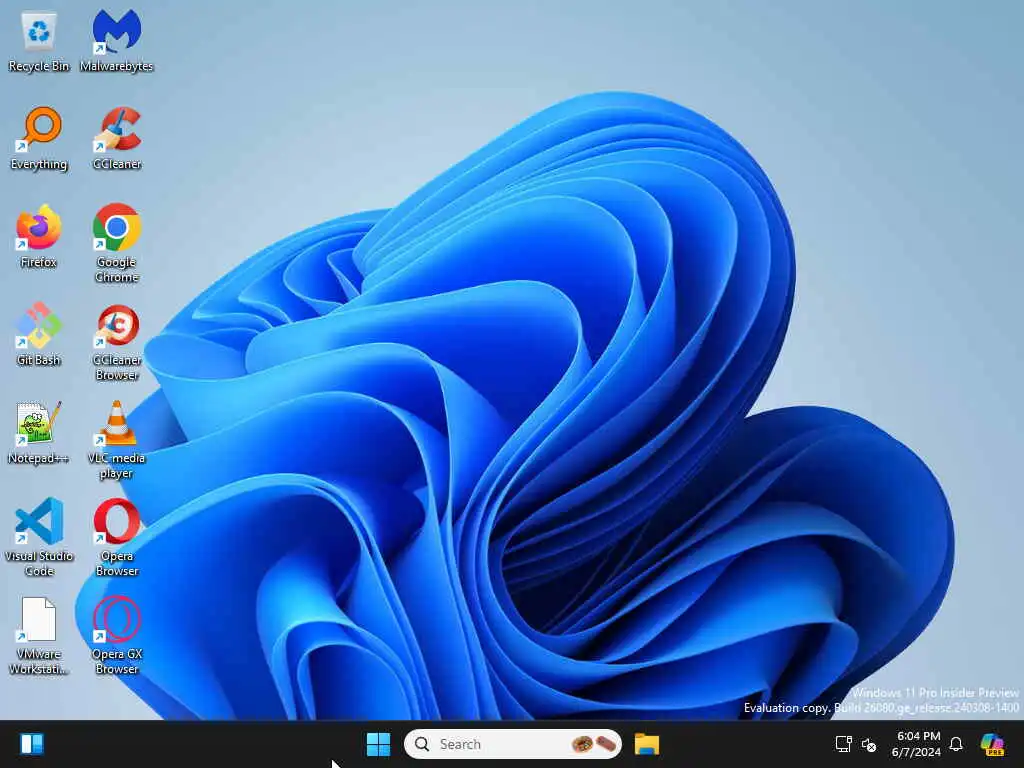1024x768 pixels.
Task: Select the Git Bash shortcut
Action: (x=39, y=334)
